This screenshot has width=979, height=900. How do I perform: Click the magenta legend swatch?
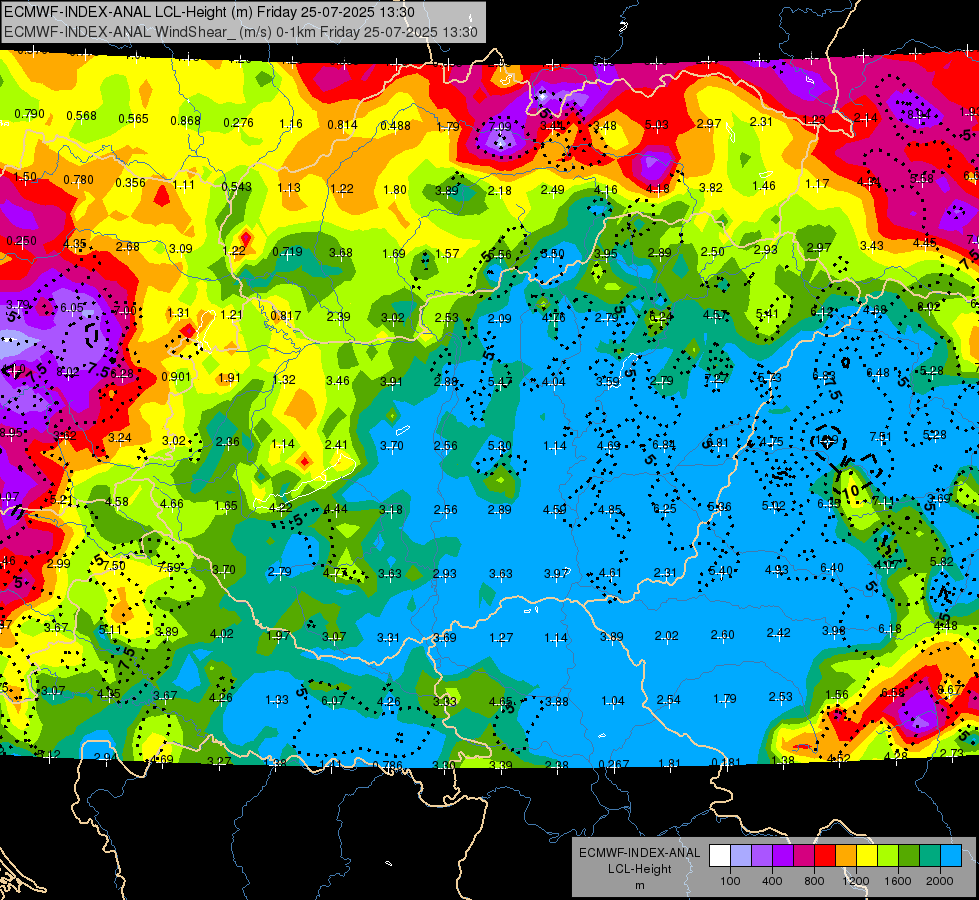(804, 856)
